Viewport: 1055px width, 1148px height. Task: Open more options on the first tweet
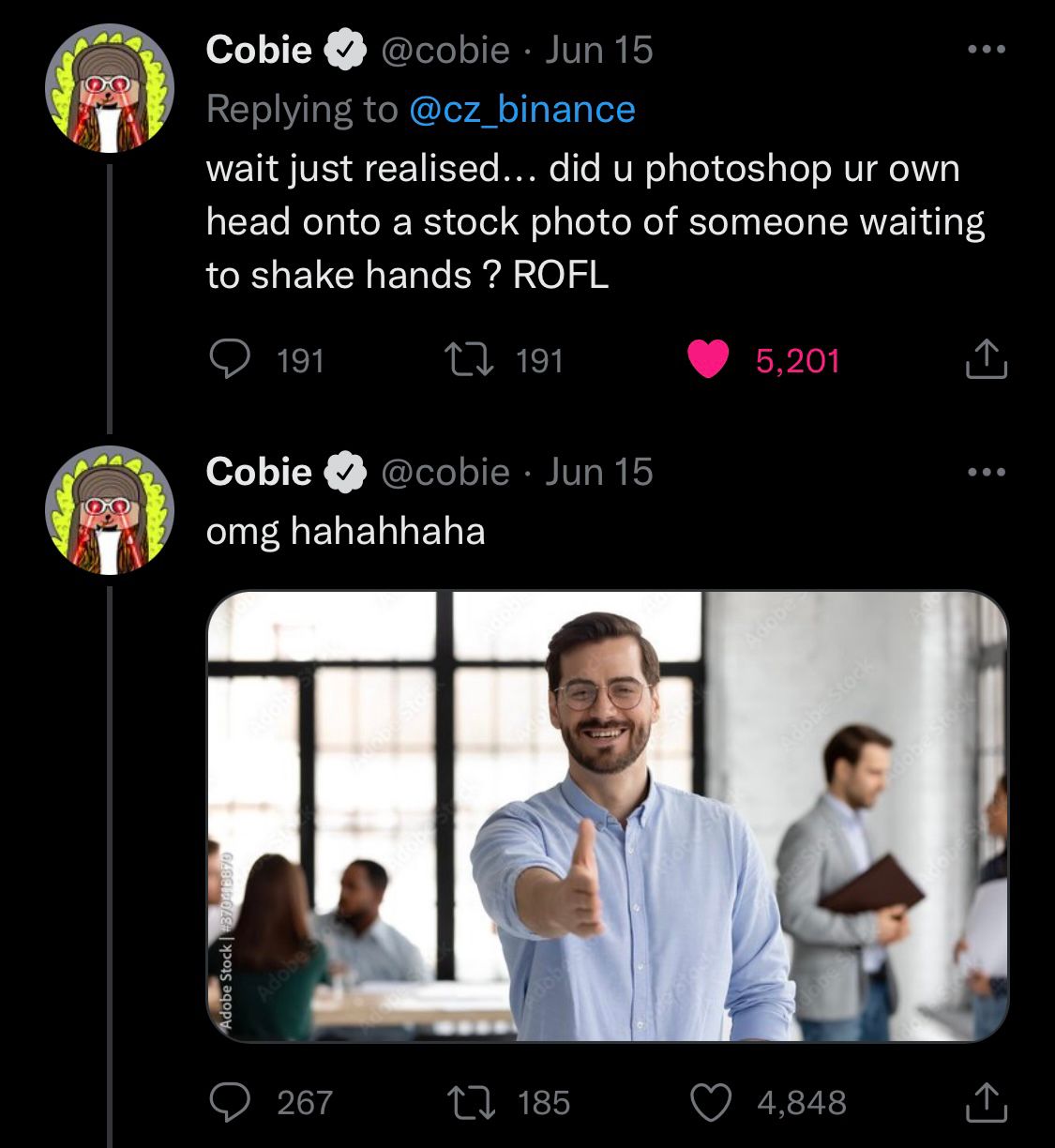pos(987,50)
